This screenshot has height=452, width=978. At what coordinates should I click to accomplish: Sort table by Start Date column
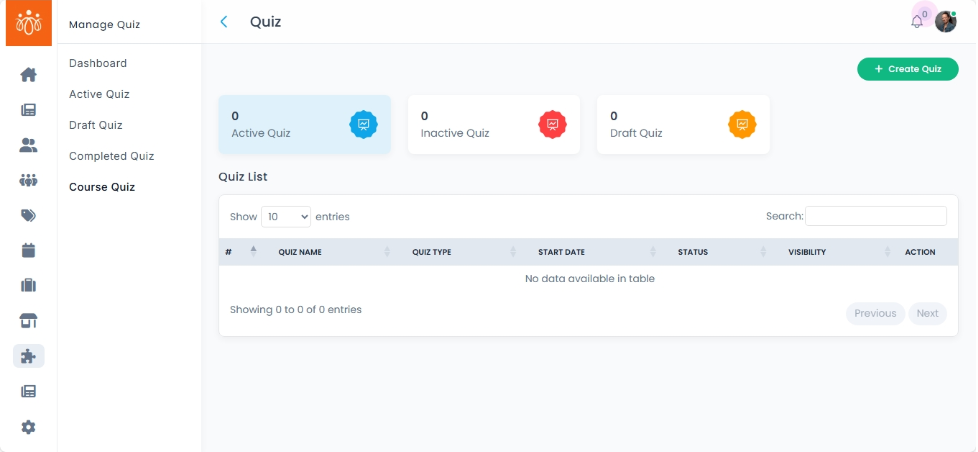(561, 252)
